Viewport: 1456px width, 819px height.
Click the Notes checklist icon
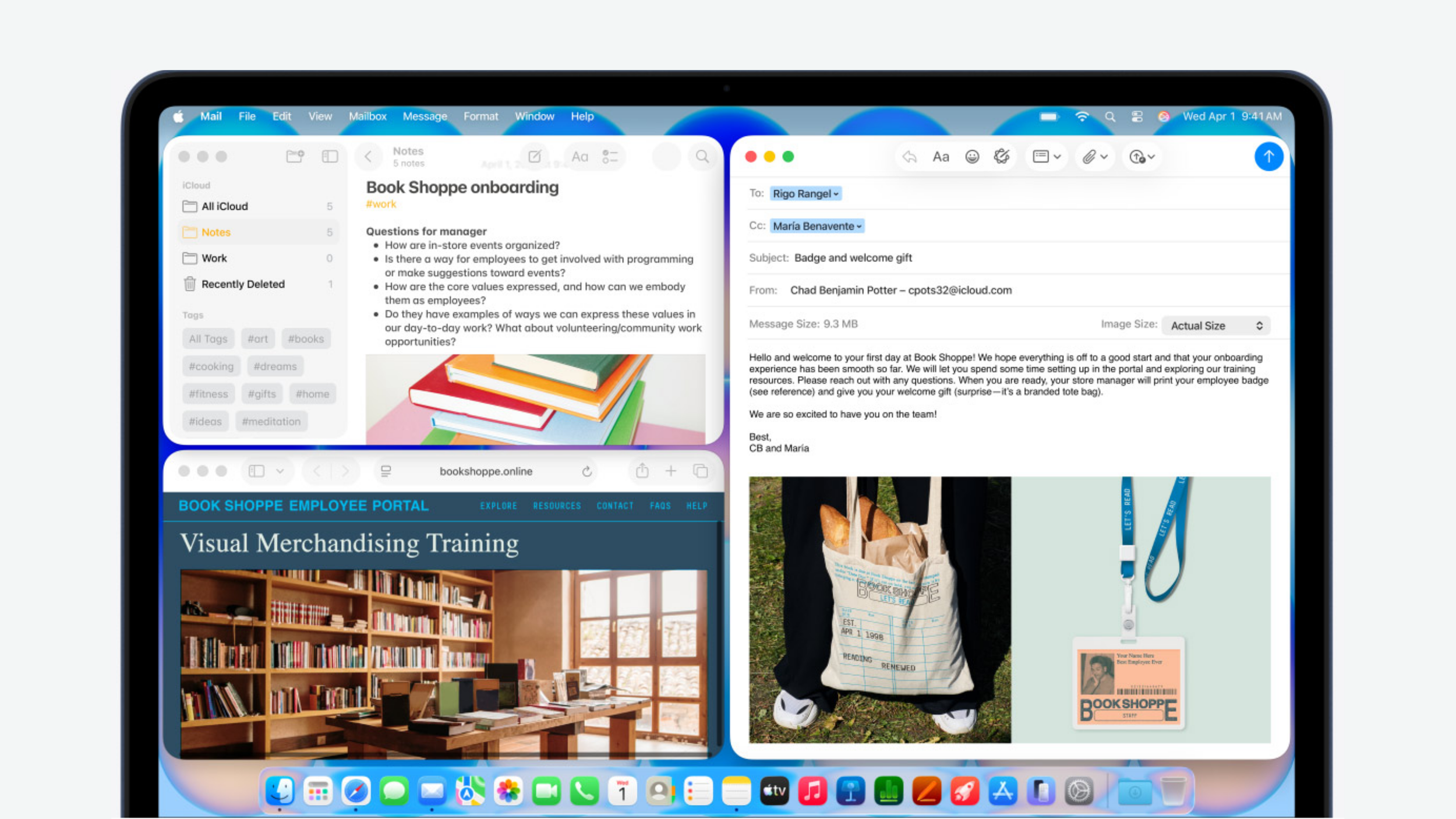tap(610, 156)
